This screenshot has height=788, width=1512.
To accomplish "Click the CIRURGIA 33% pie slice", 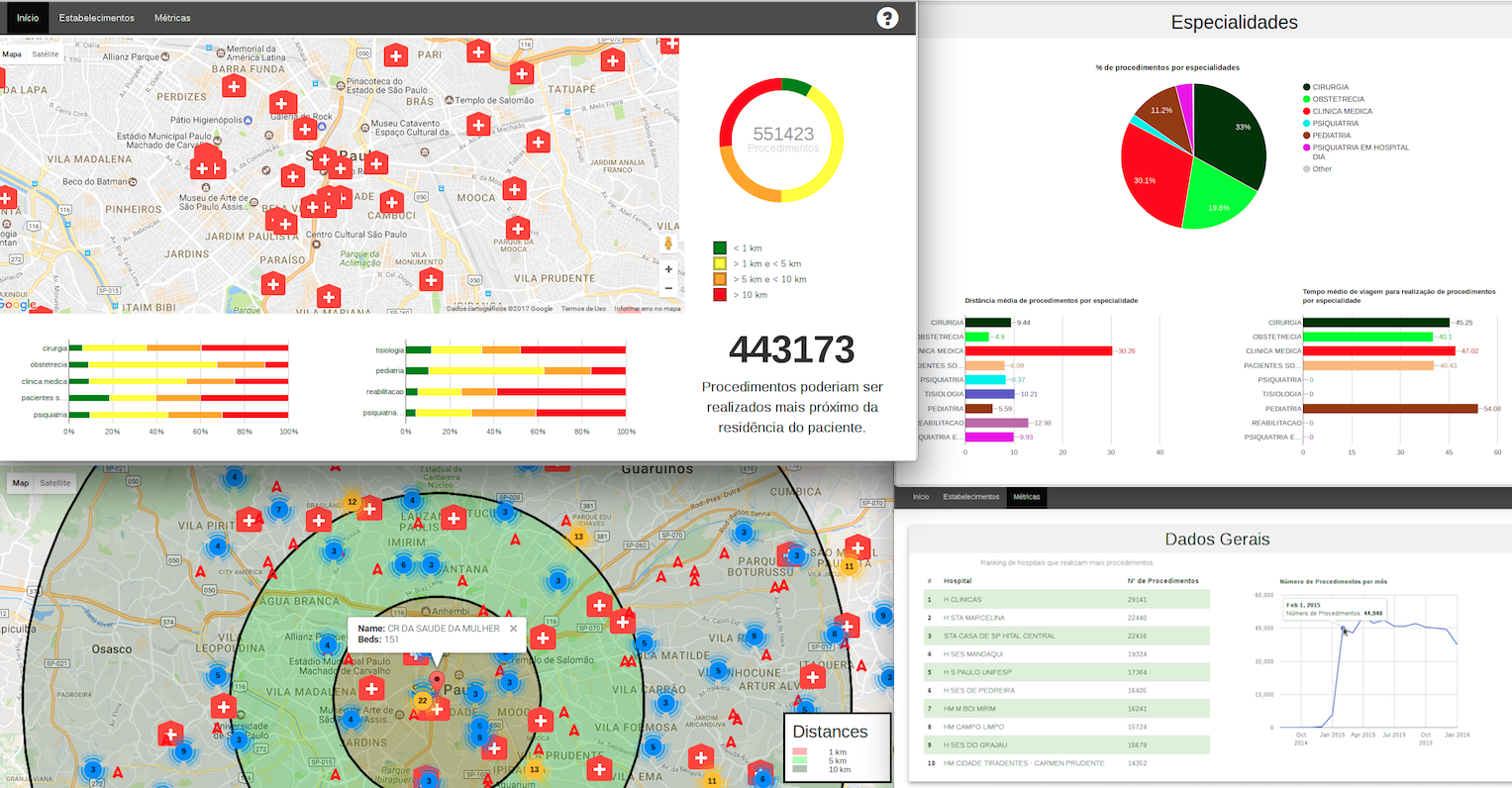I will (1233, 134).
